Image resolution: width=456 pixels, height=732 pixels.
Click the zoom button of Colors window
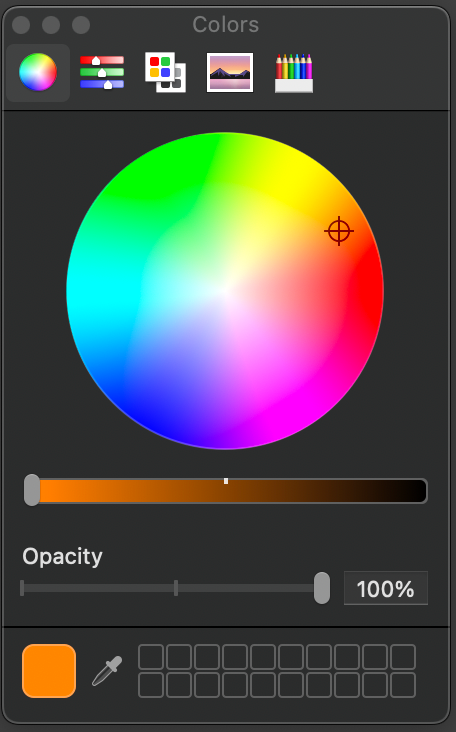(81, 25)
